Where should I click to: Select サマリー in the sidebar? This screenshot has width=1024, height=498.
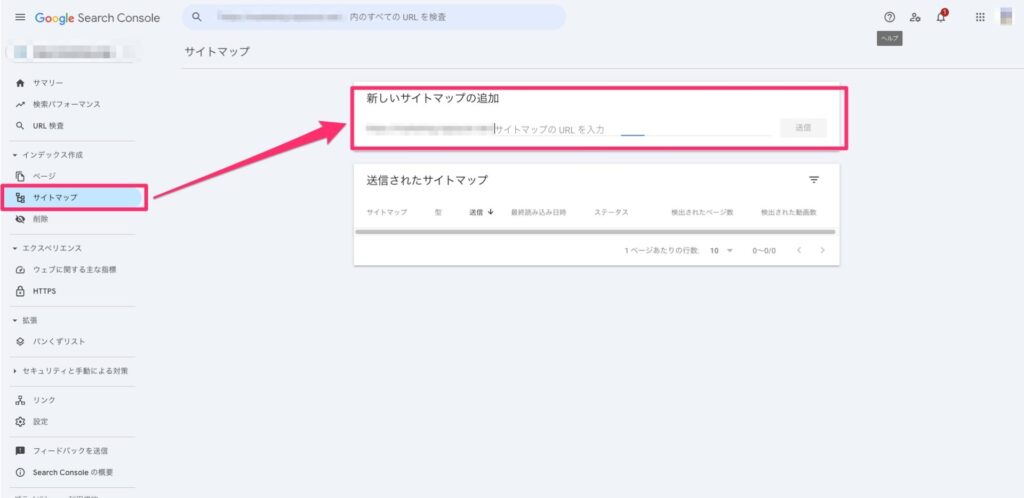click(48, 82)
